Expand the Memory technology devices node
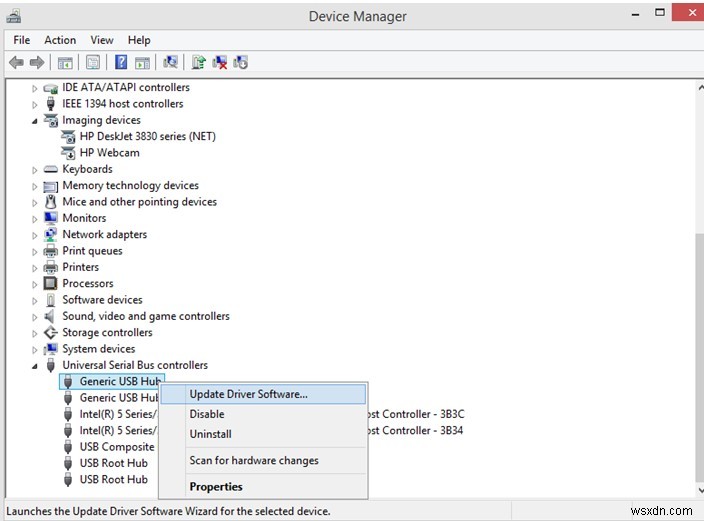The height and width of the screenshot is (521, 704). [35, 186]
